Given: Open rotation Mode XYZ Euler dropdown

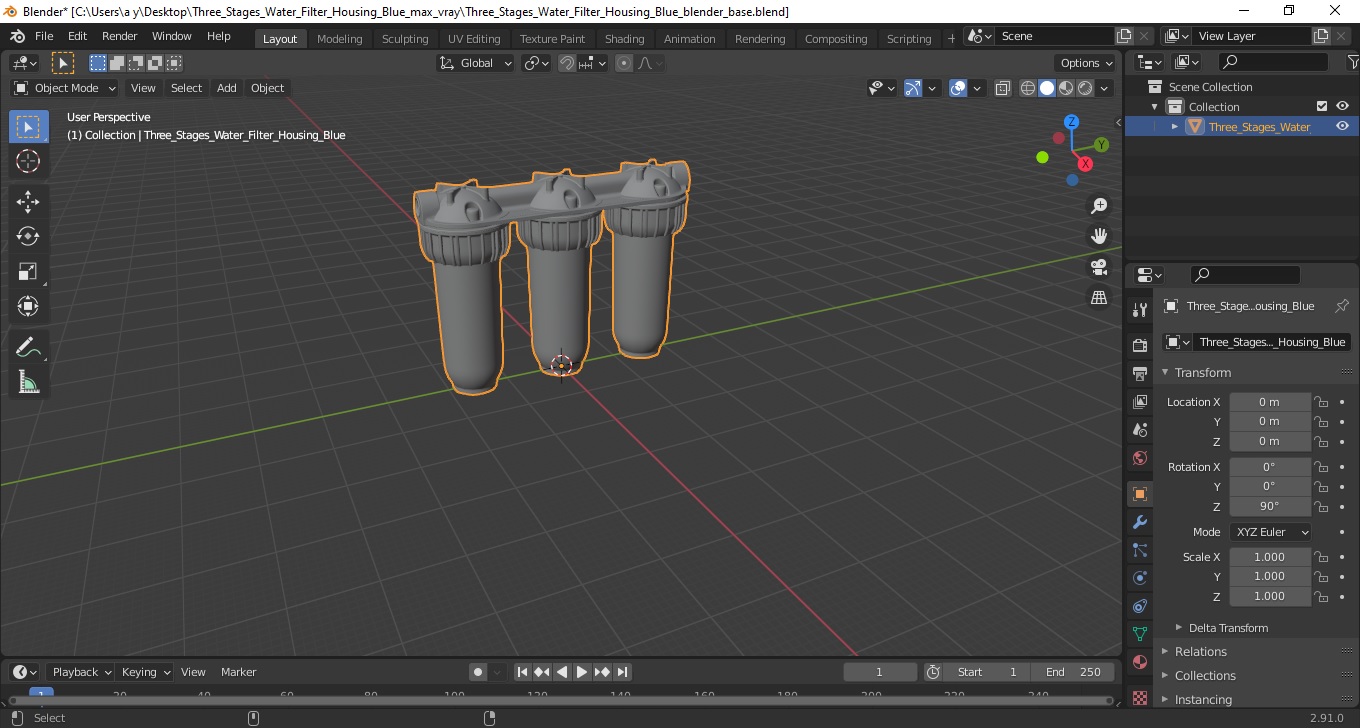Looking at the screenshot, I should (1270, 532).
